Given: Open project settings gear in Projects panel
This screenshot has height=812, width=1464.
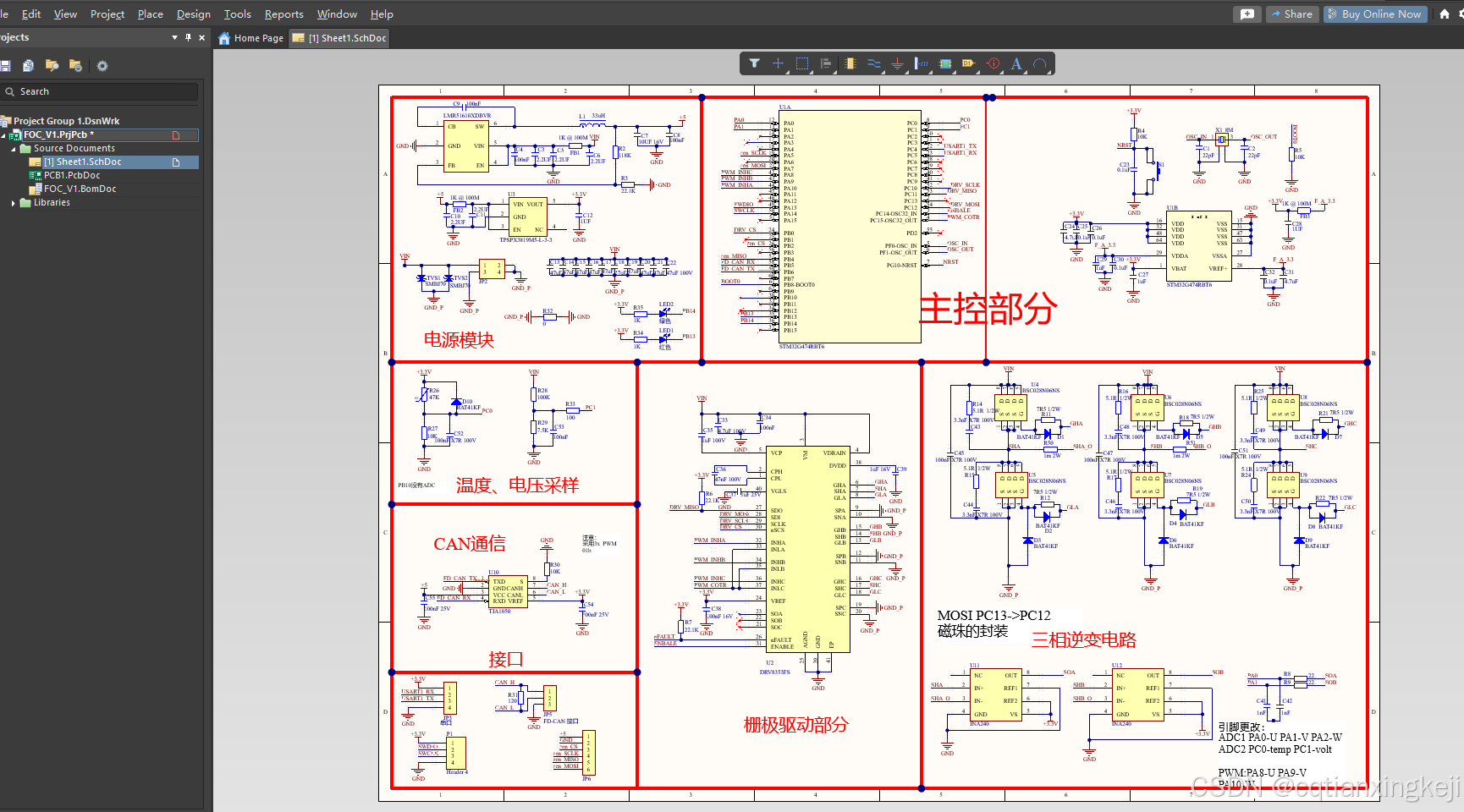Looking at the screenshot, I should (x=102, y=66).
